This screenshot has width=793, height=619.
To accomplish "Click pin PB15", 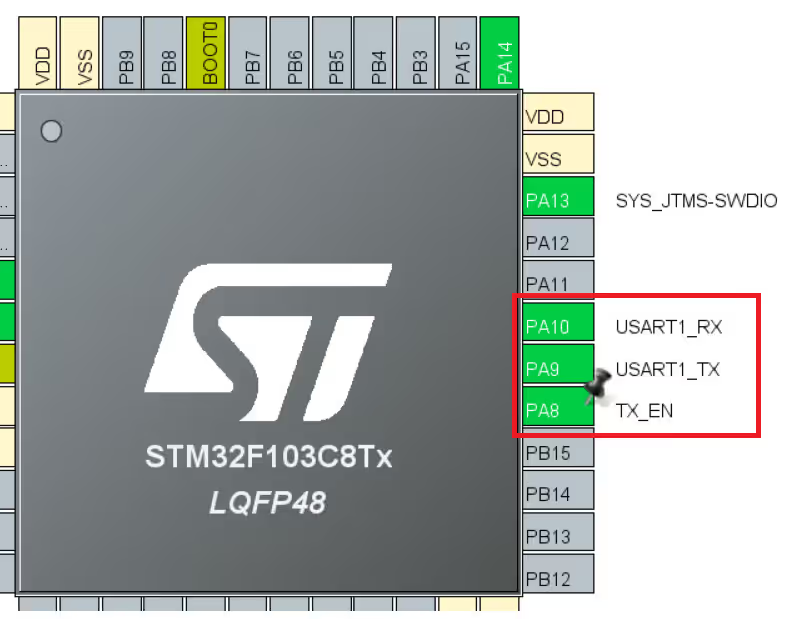I will coord(558,448).
